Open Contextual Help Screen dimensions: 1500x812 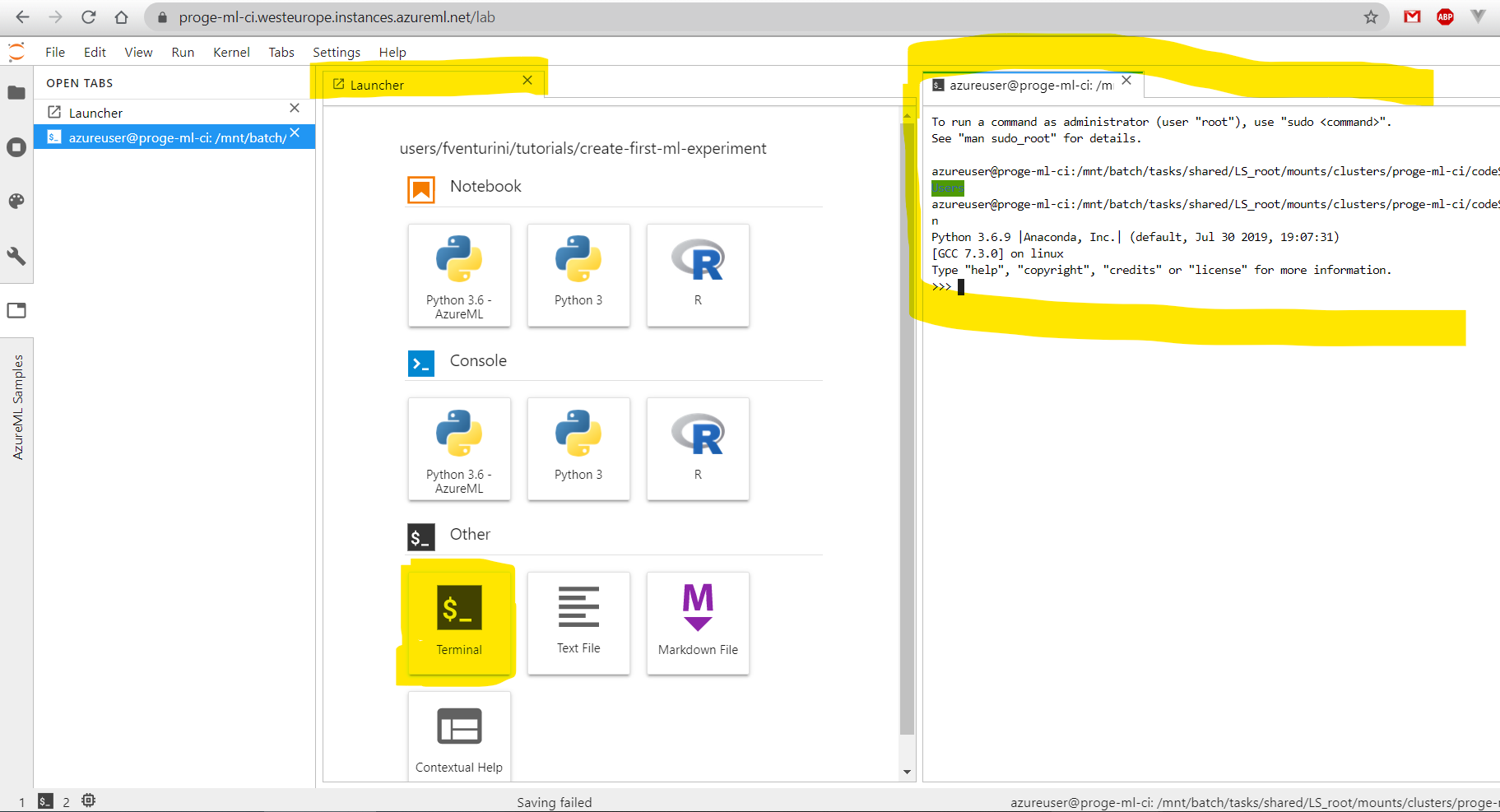(459, 735)
